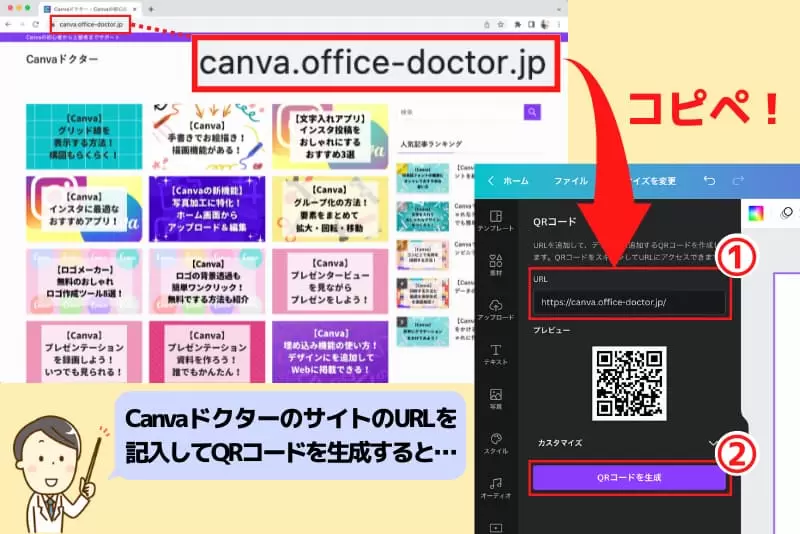Image resolution: width=800 pixels, height=534 pixels.
Task: Open the browser extensions puzzle icon
Action: pos(517,24)
